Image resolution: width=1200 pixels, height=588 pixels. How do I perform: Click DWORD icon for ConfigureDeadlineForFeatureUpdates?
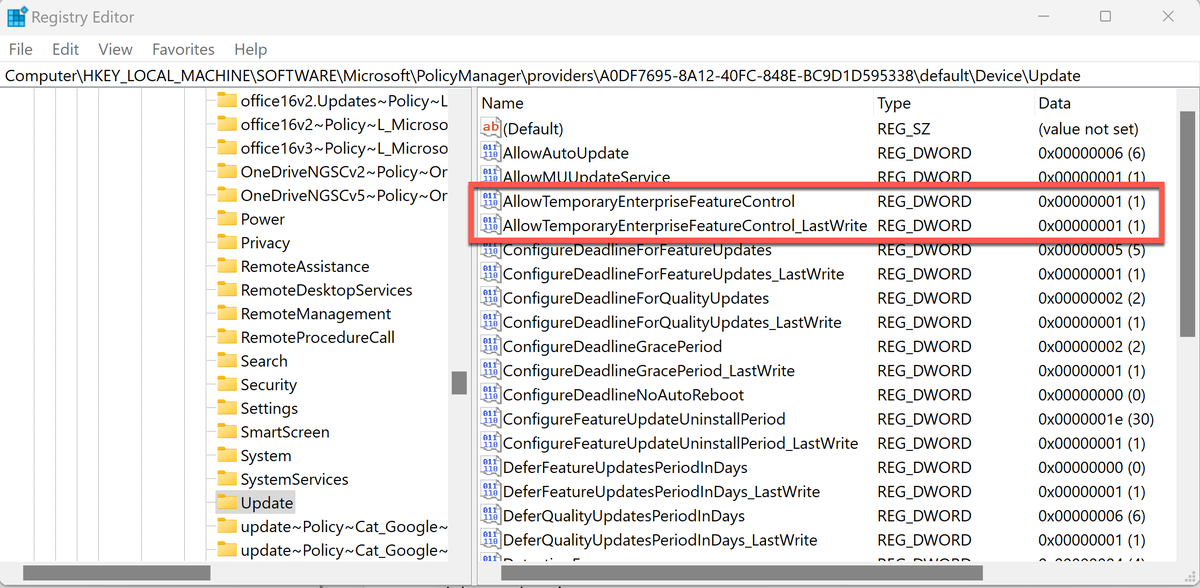pos(491,250)
